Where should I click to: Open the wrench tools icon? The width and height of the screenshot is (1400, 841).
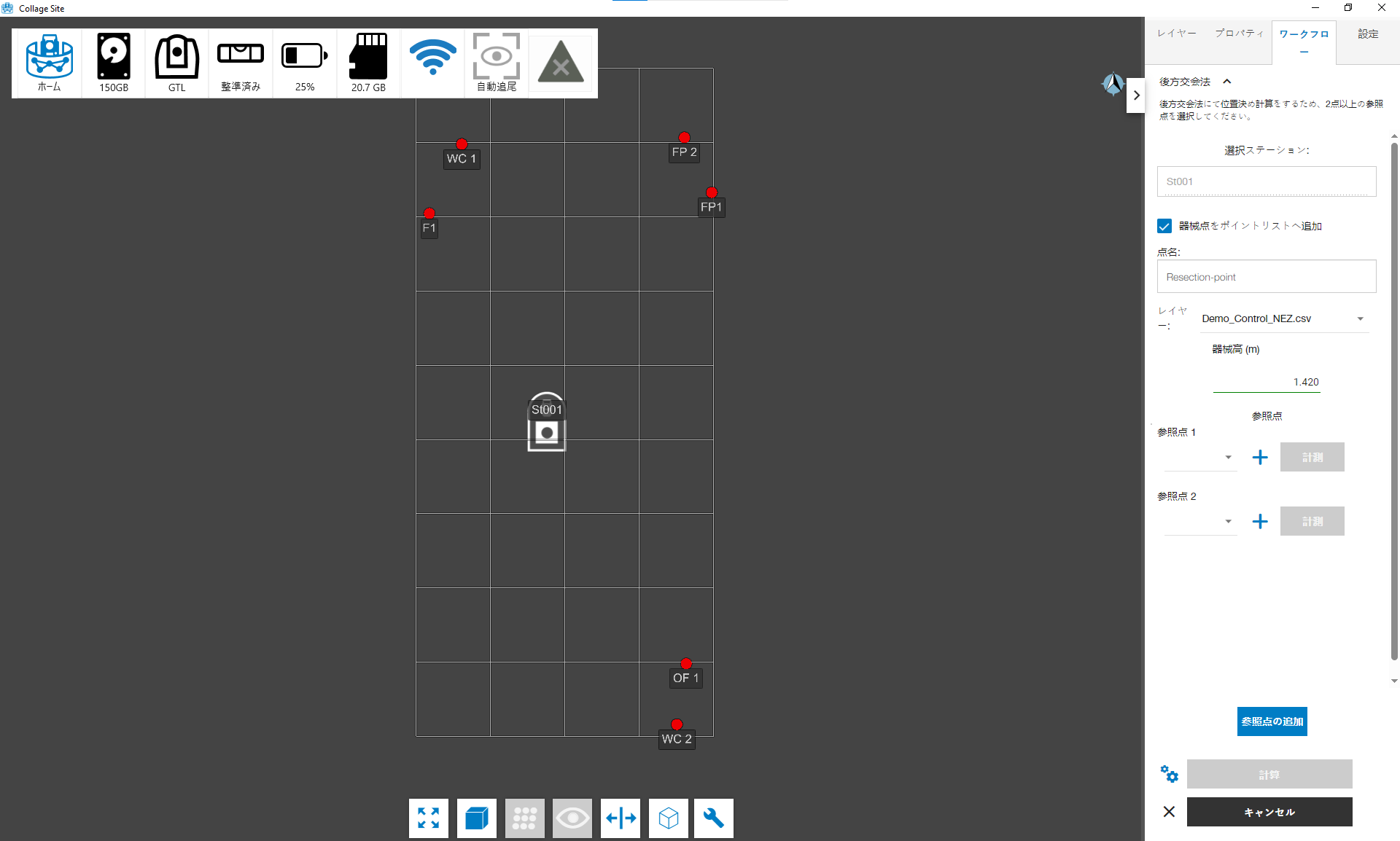(x=714, y=818)
